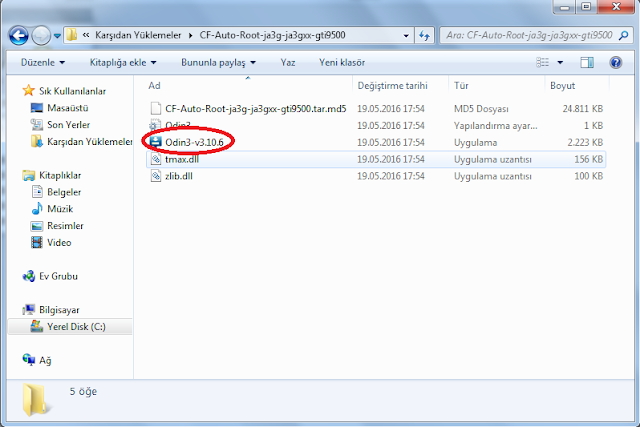The image size is (640, 427).
Task: Select Karşıdan Yüklemeler in address breadcrumb
Action: pyautogui.click(x=138, y=35)
